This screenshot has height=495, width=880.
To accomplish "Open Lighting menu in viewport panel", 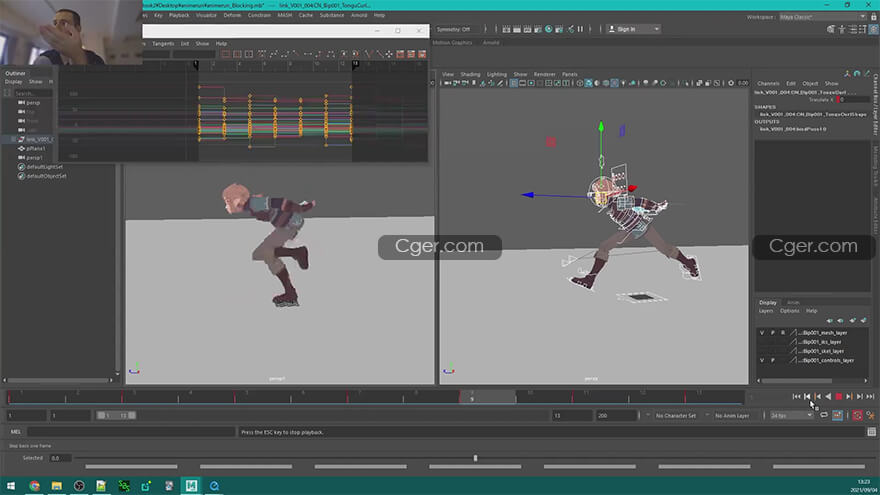I will [x=497, y=74].
